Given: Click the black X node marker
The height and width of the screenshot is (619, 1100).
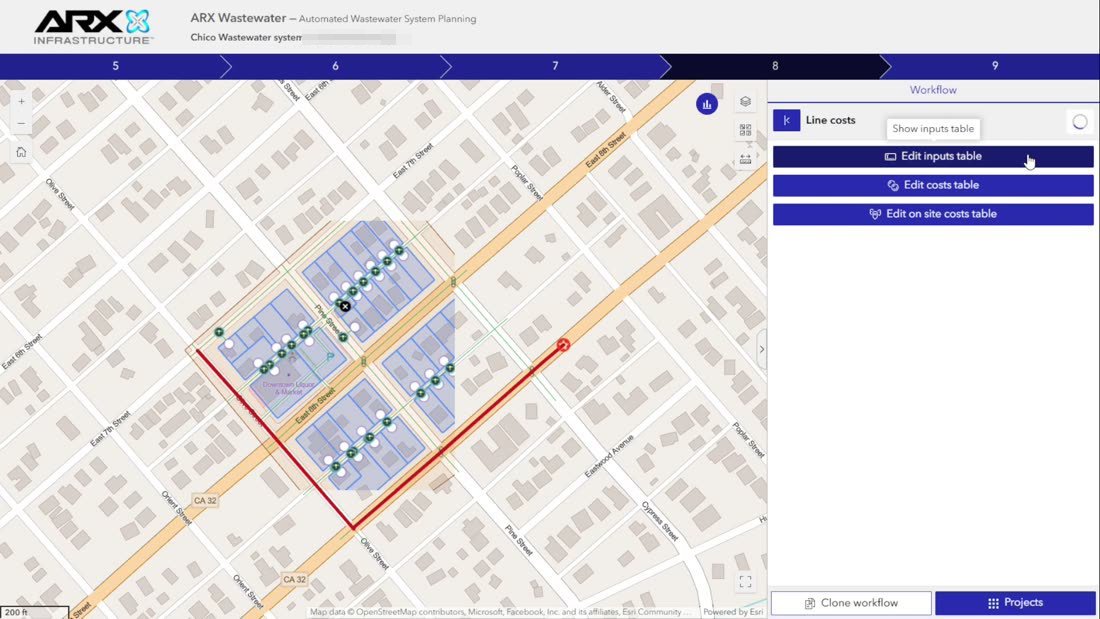Looking at the screenshot, I should [345, 307].
